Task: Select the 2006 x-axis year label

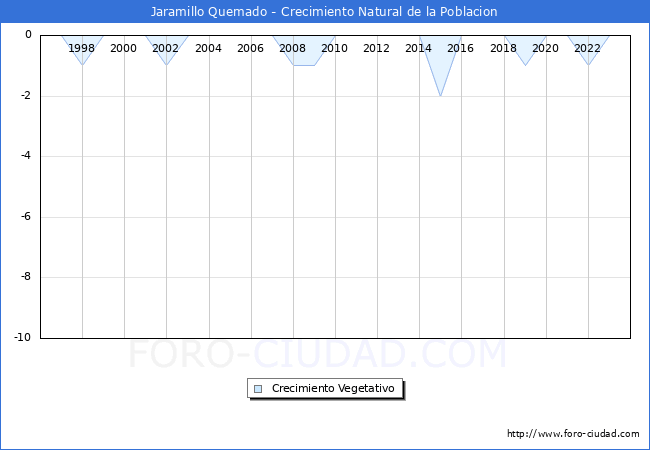Action: pyautogui.click(x=250, y=48)
